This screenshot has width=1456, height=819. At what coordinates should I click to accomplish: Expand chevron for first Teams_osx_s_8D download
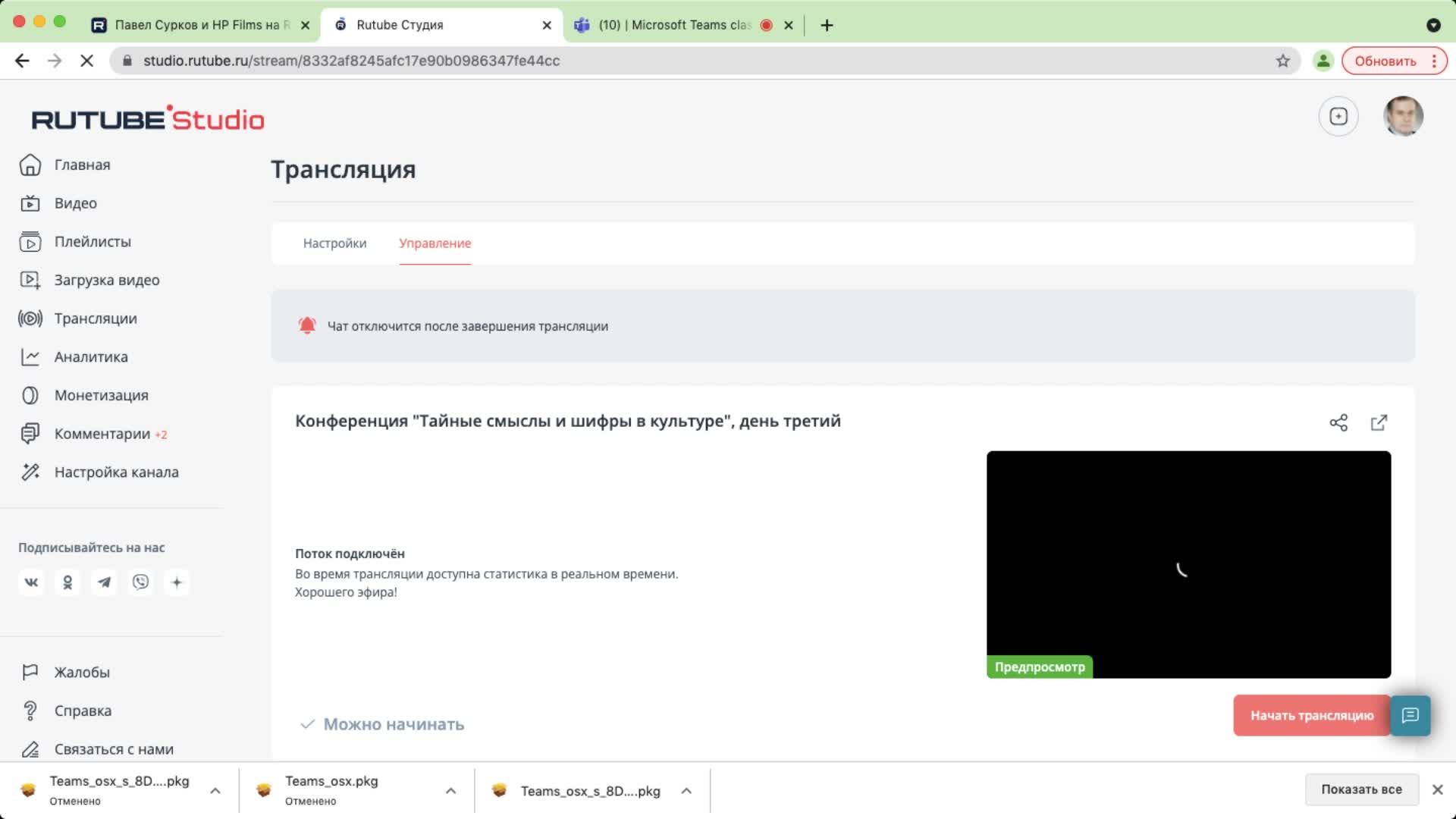215,791
